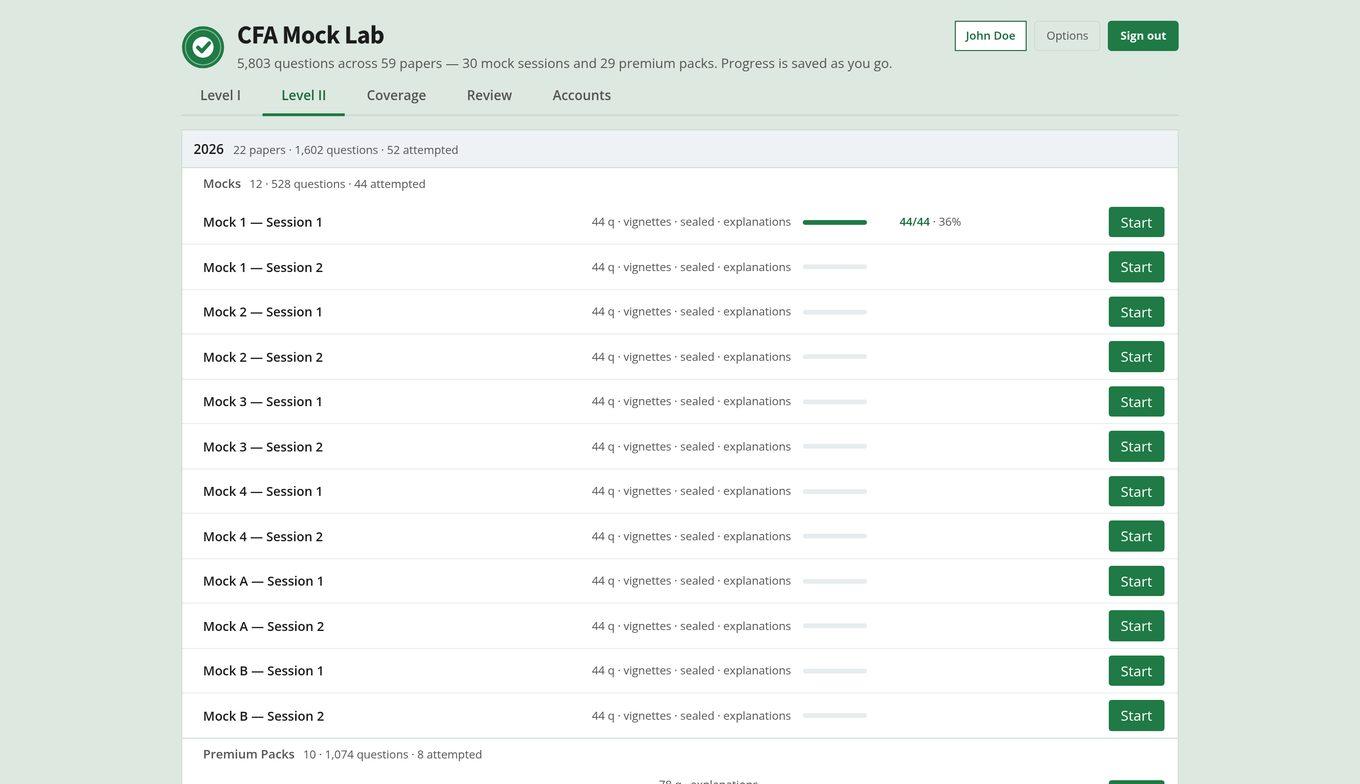1360x784 pixels.
Task: Open the Options button
Action: 1067,36
